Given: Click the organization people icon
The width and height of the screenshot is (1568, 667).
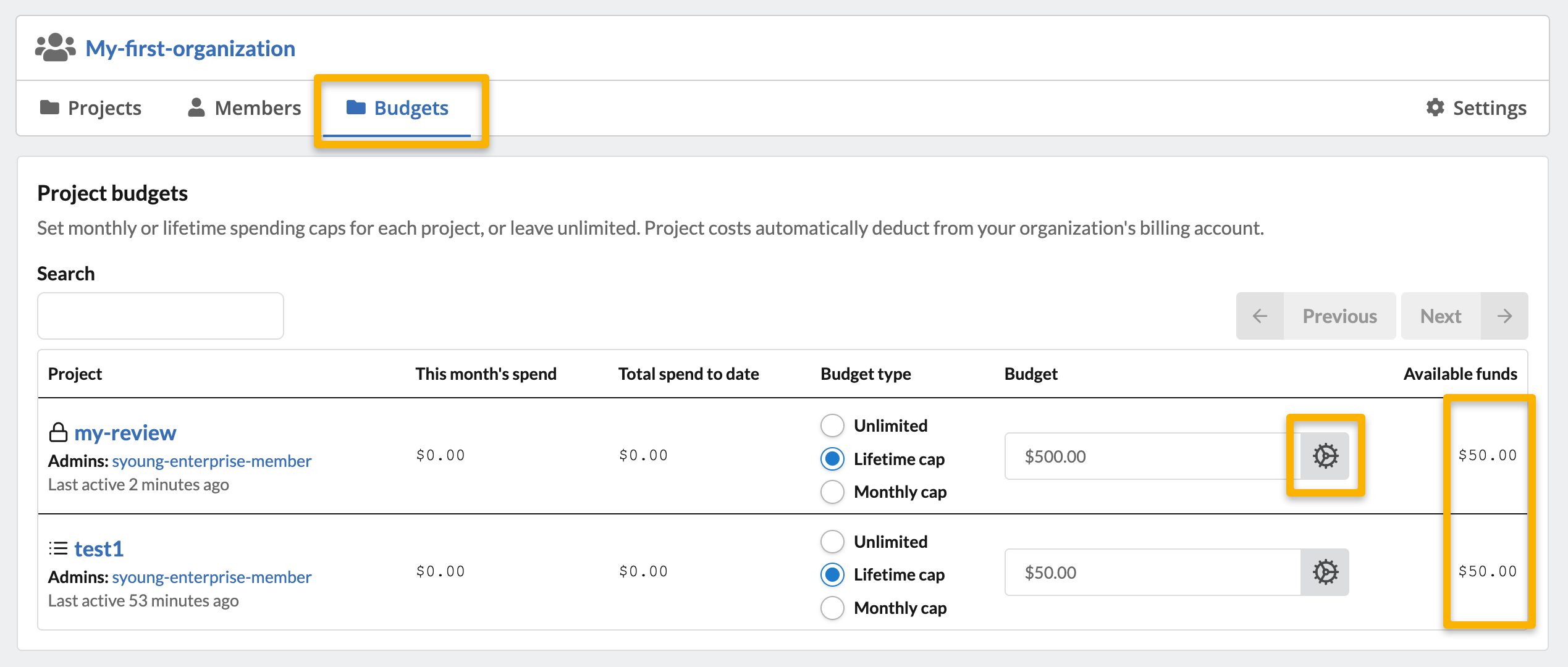Looking at the screenshot, I should tap(55, 48).
